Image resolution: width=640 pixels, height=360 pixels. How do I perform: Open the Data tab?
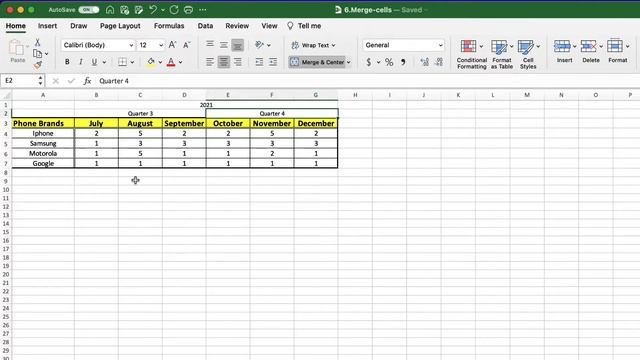click(205, 26)
